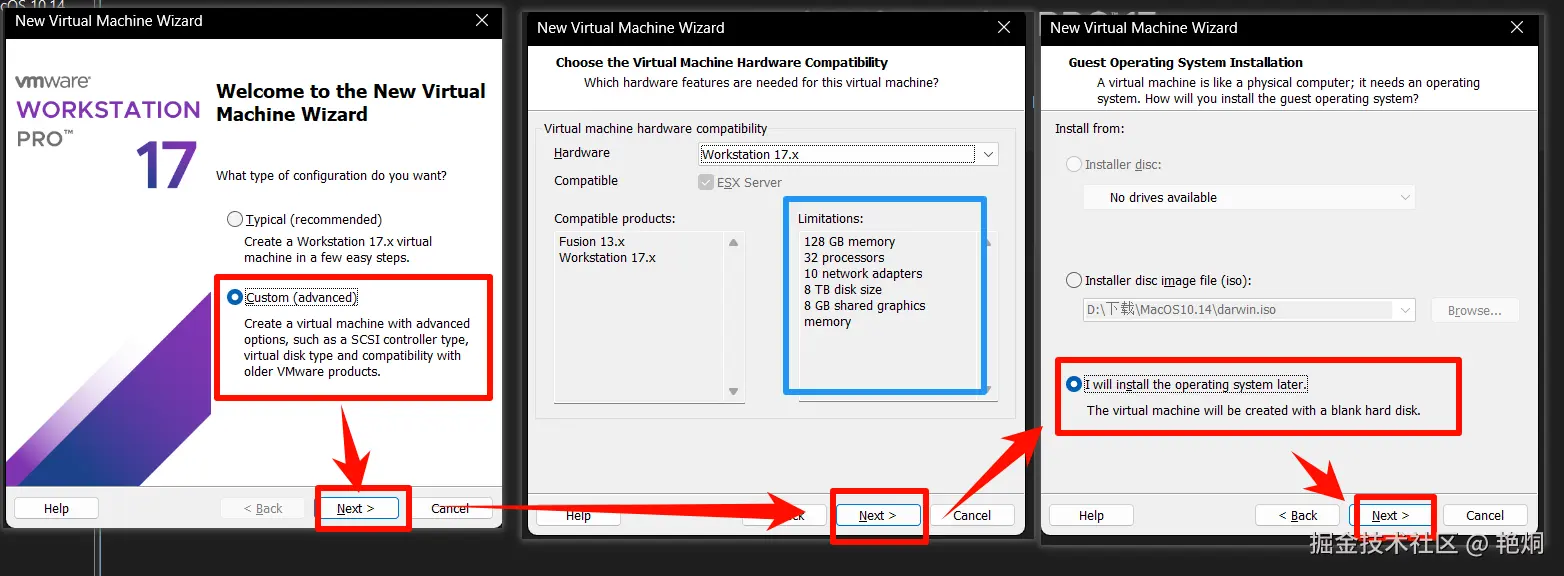The image size is (1564, 576).
Task: Select Workstation 17.x in compatible products list
Action: (x=607, y=257)
